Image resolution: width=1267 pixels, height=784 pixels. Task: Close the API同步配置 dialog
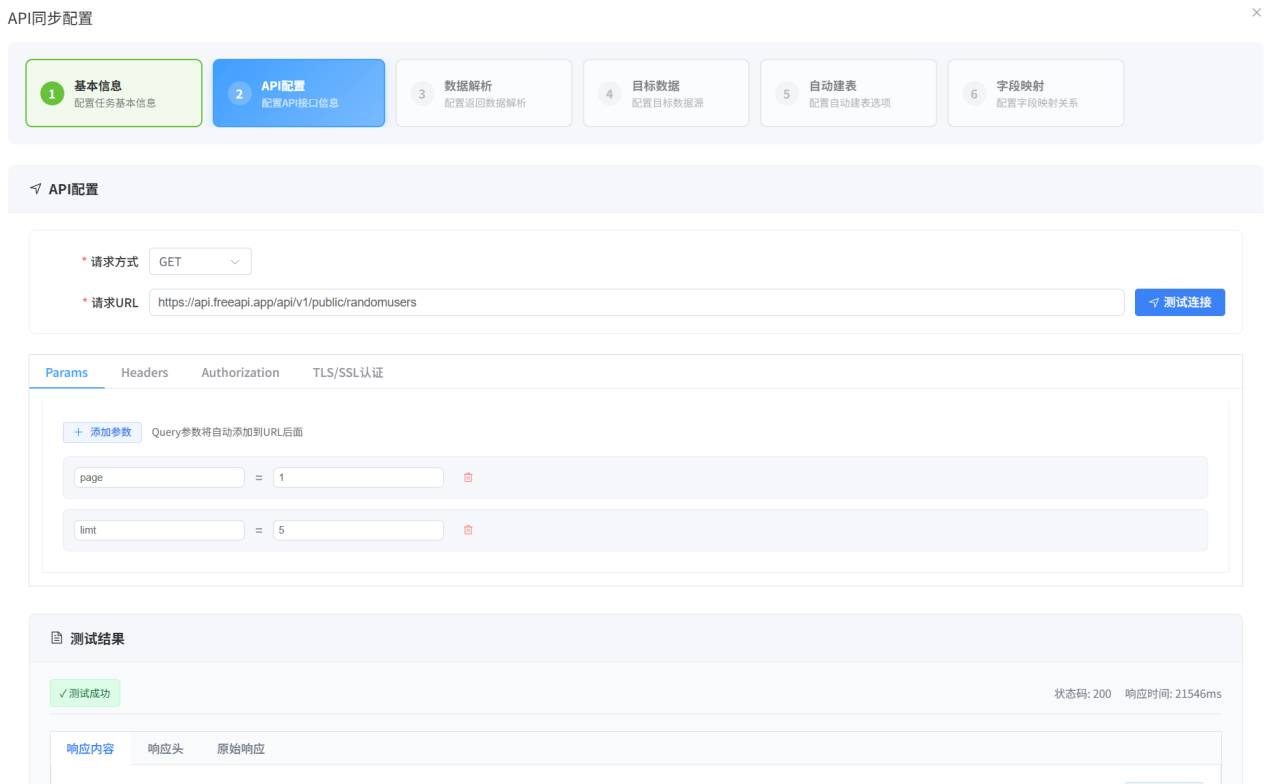1256,12
